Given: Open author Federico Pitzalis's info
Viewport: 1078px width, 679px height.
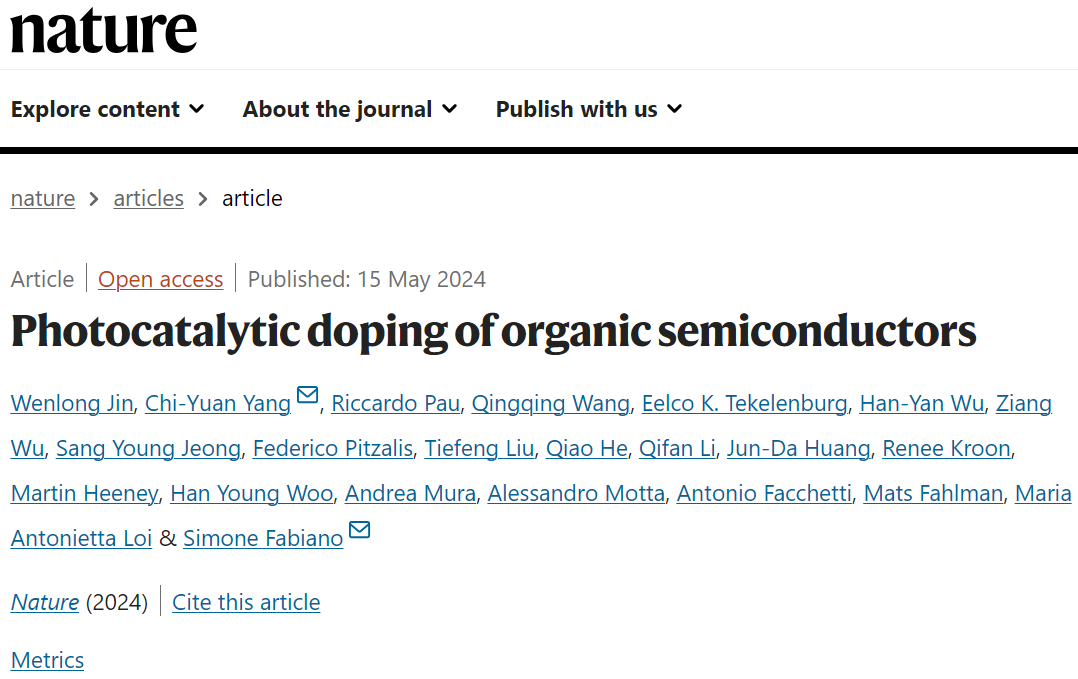Looking at the screenshot, I should (333, 448).
